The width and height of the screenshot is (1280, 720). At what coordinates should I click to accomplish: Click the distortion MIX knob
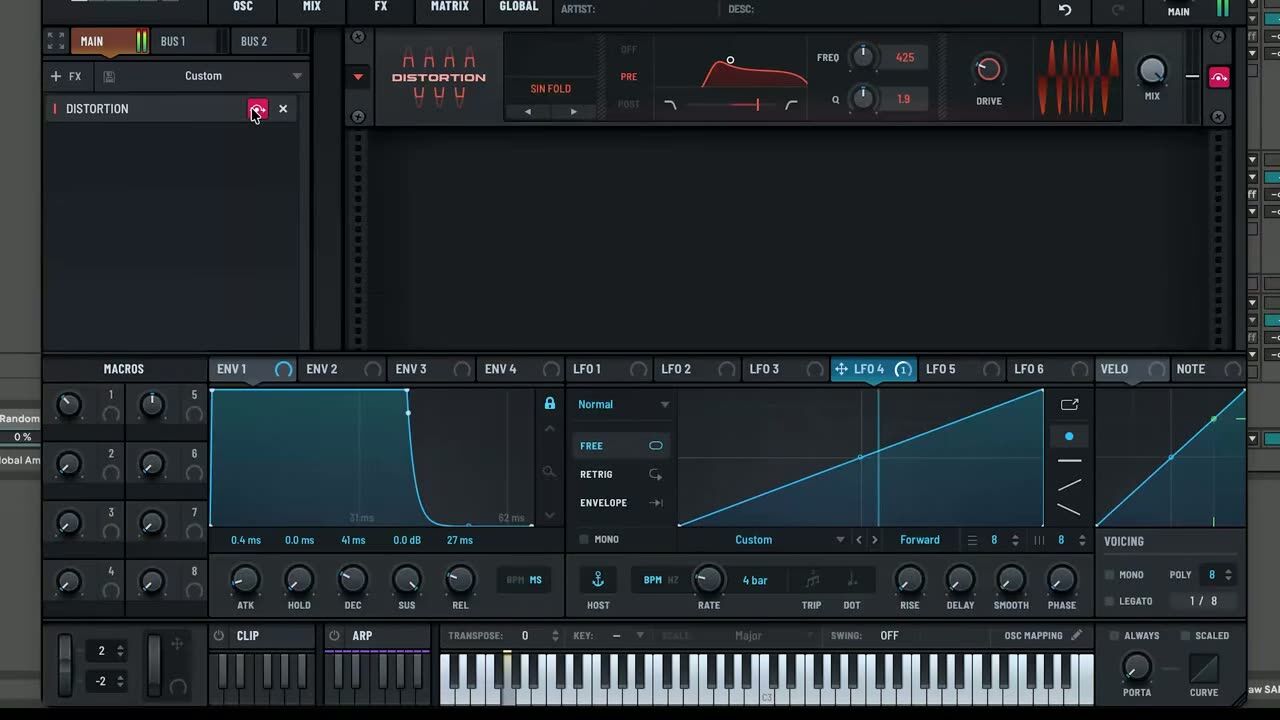pos(1152,70)
